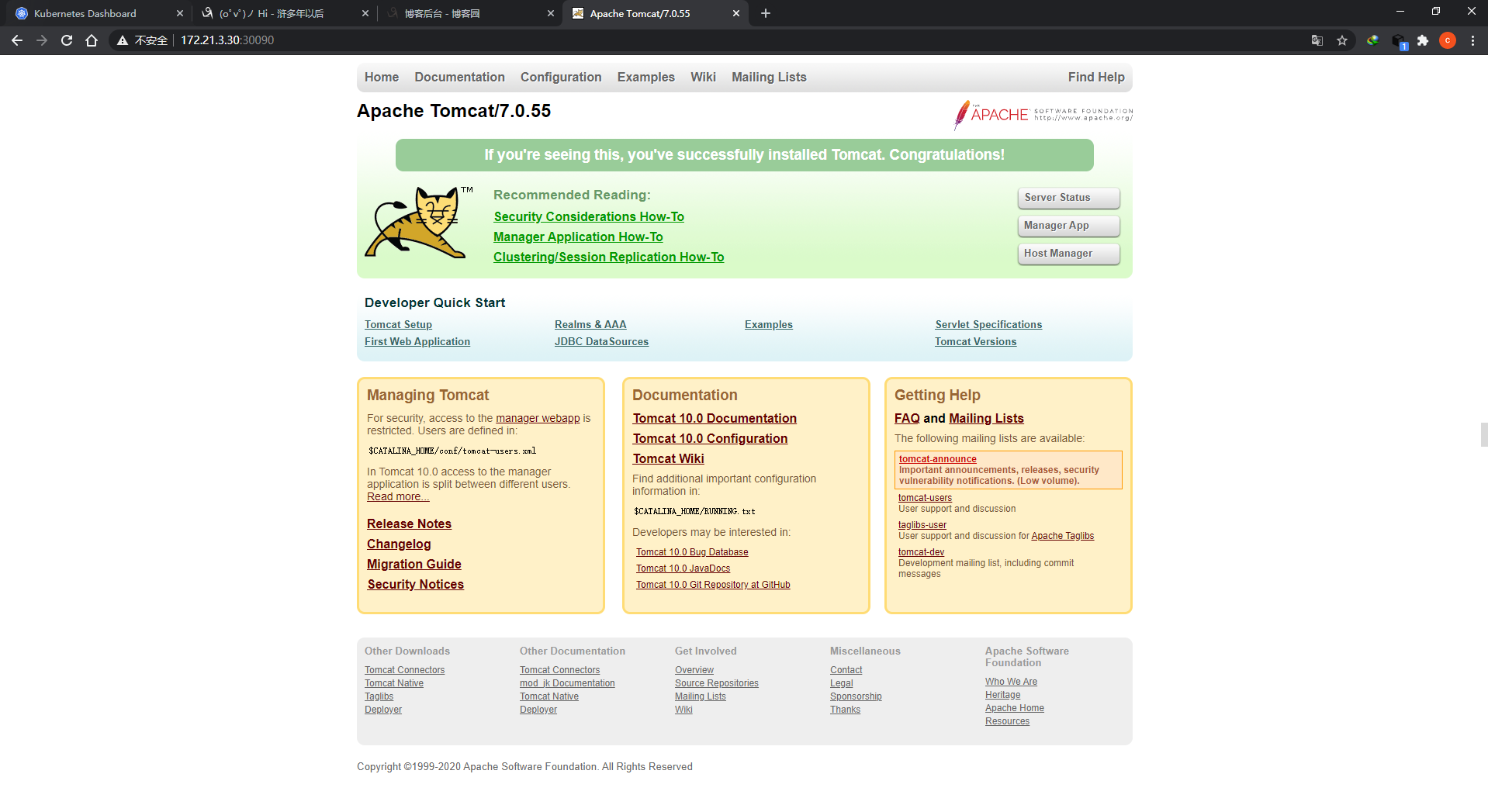This screenshot has width=1488, height=812.
Task: Reload the Tomcat page
Action: pos(67,40)
